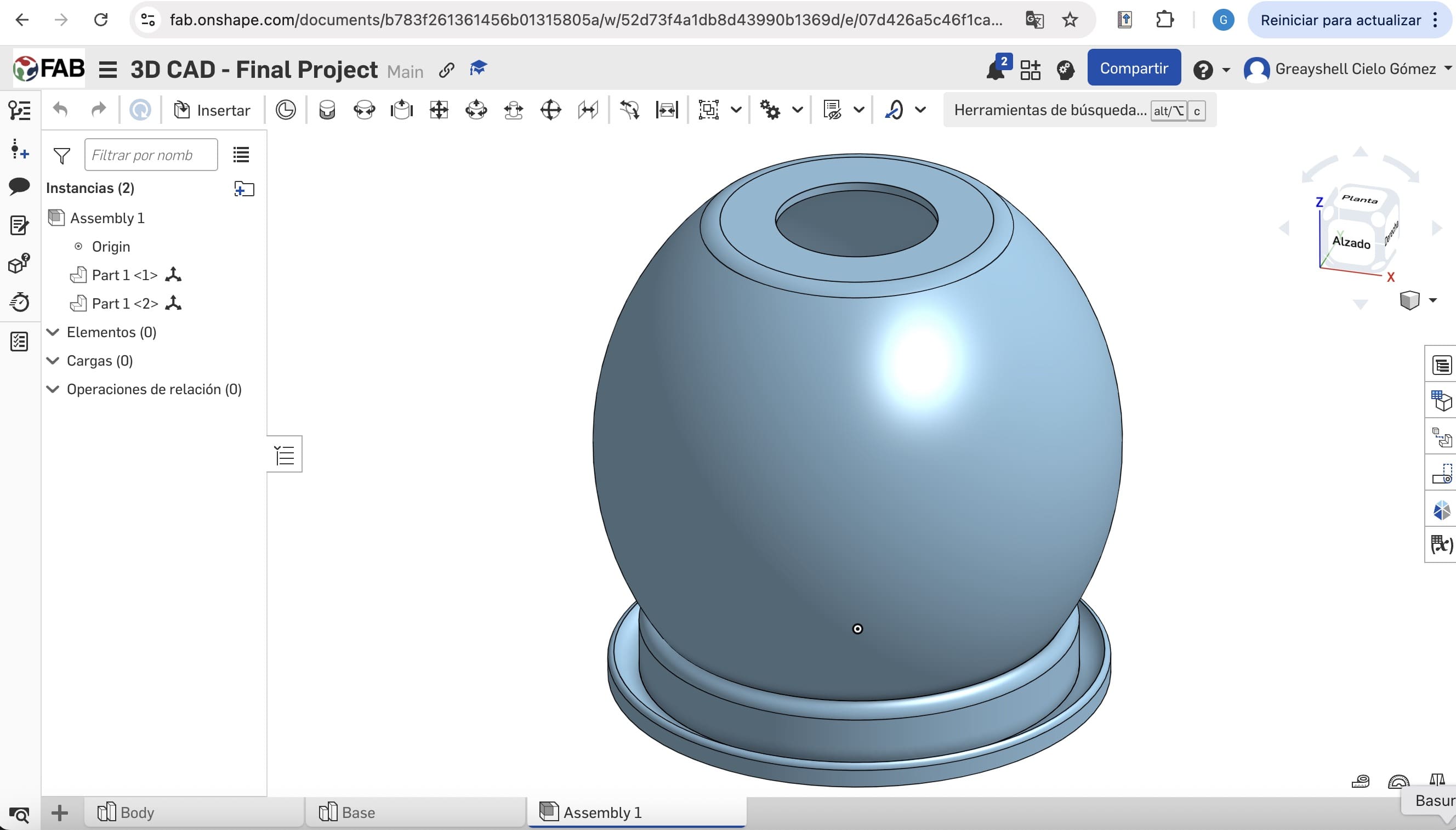1456x830 pixels.
Task: Toggle the instance list view icon
Action: (241, 155)
